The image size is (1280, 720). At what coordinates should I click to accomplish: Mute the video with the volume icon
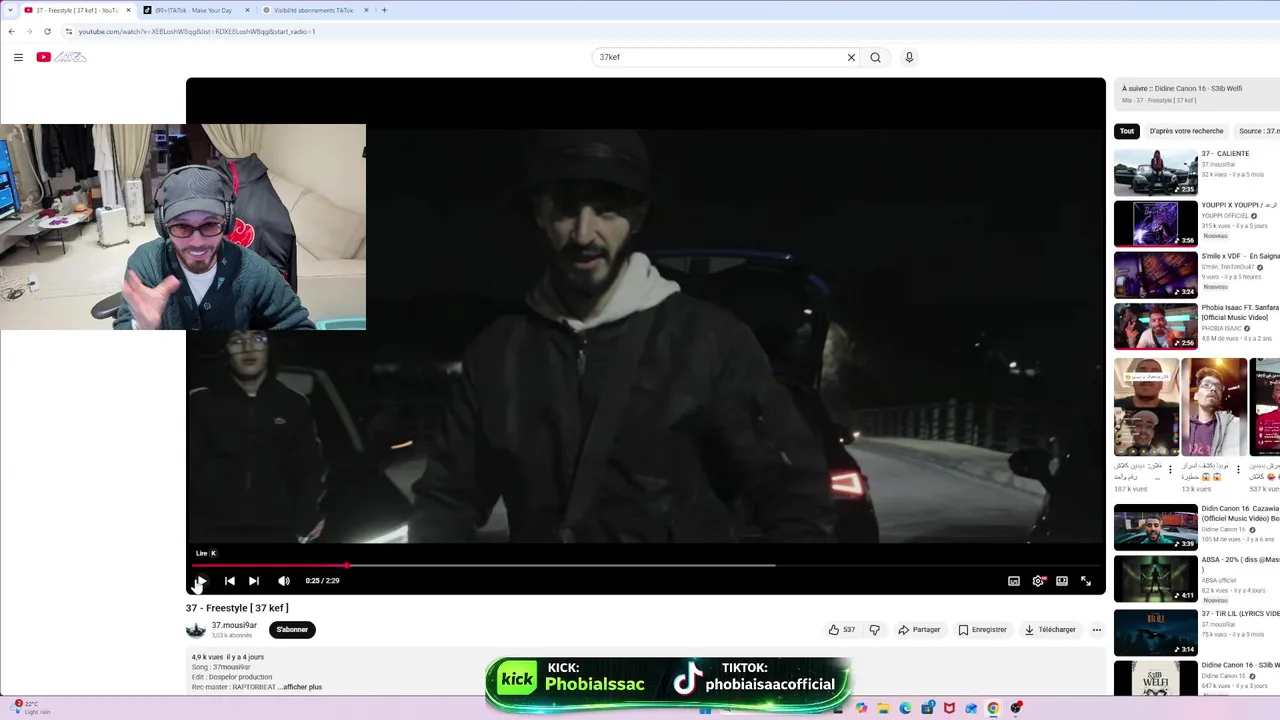point(284,581)
